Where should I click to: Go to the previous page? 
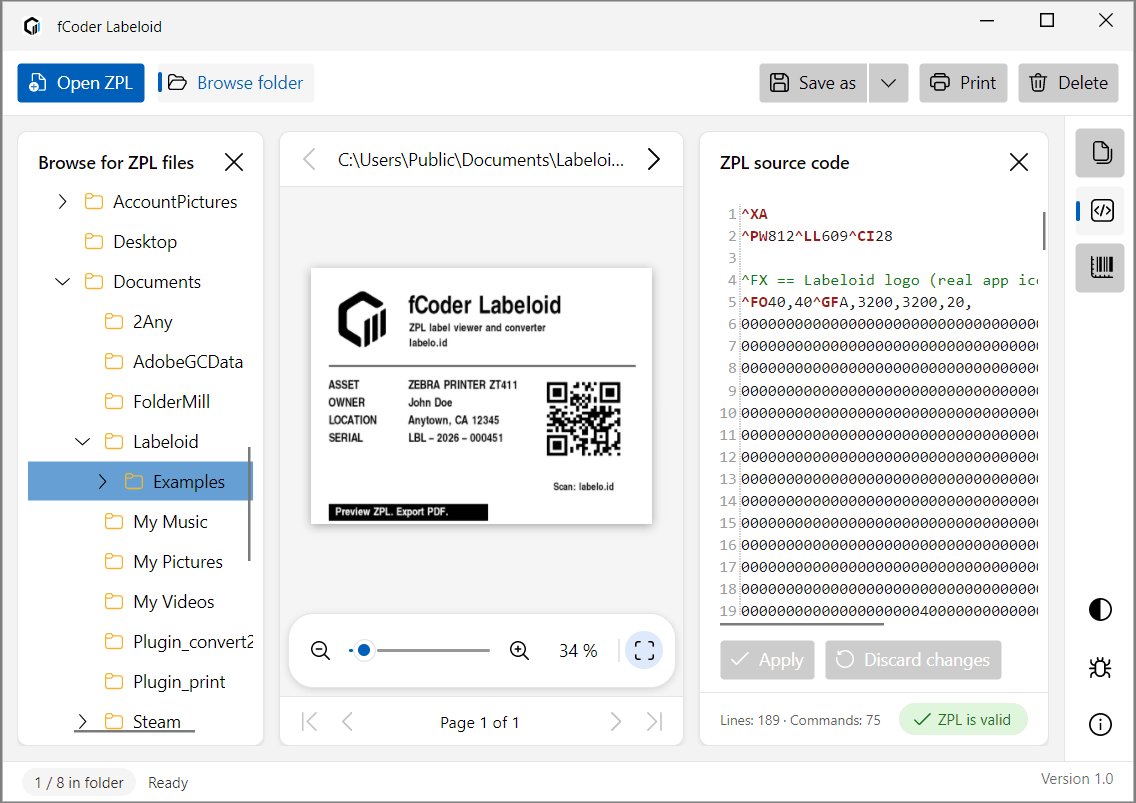pos(348,722)
